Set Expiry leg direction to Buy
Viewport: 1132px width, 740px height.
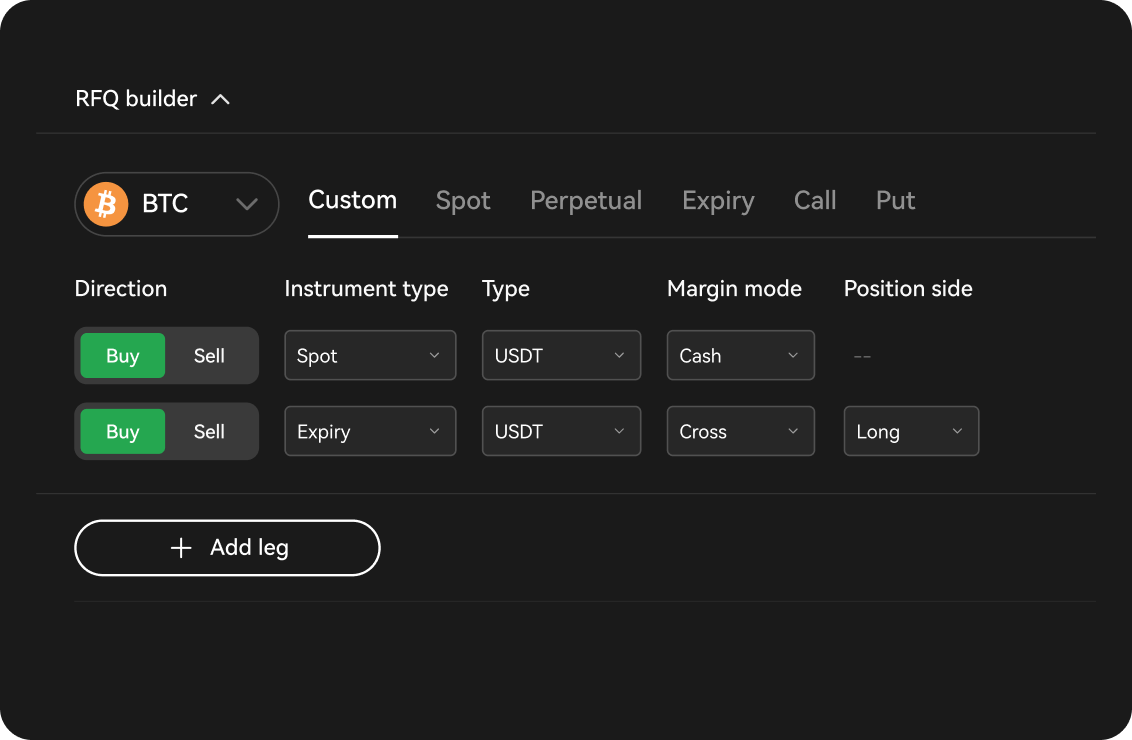tap(123, 432)
